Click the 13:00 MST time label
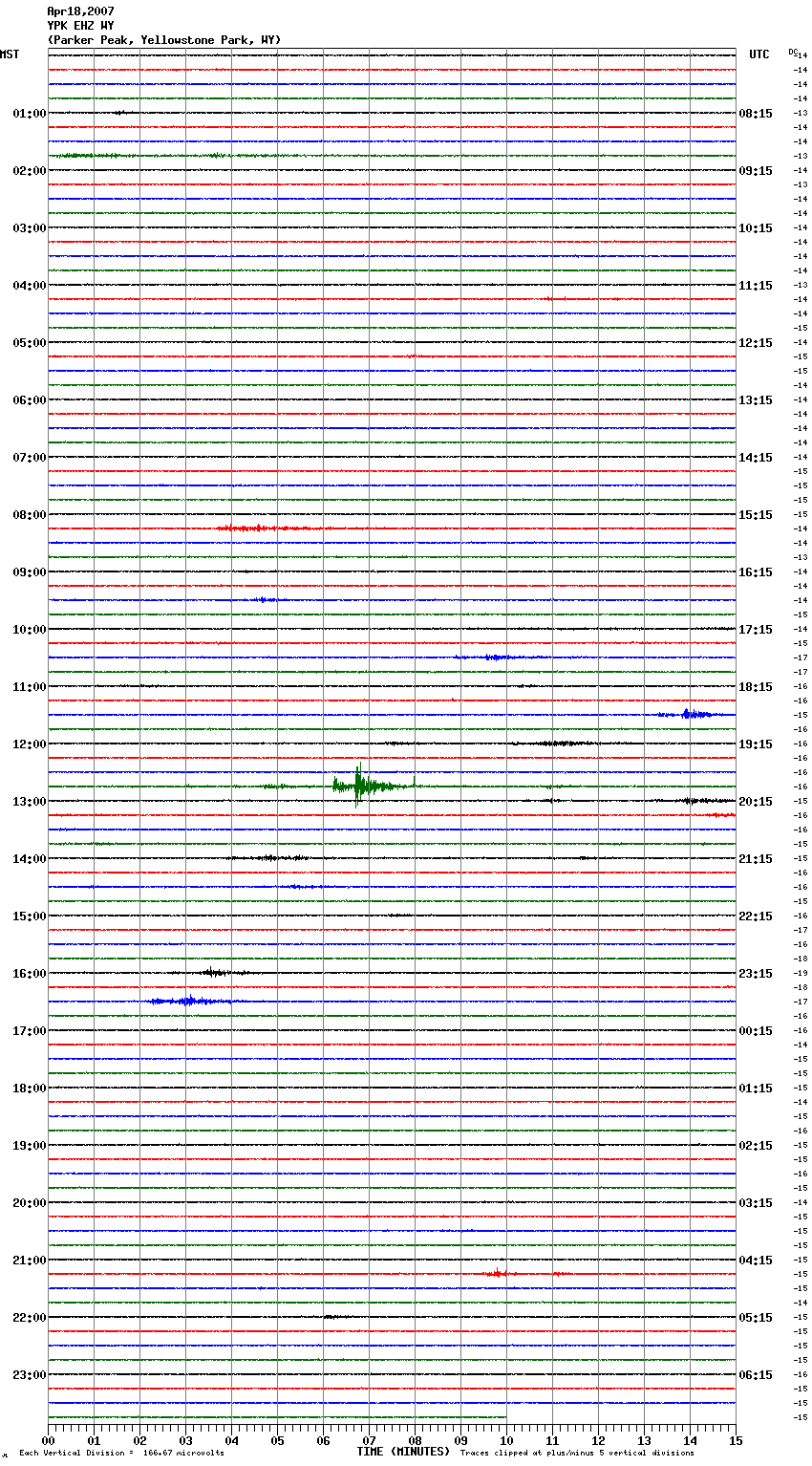 pos(29,802)
